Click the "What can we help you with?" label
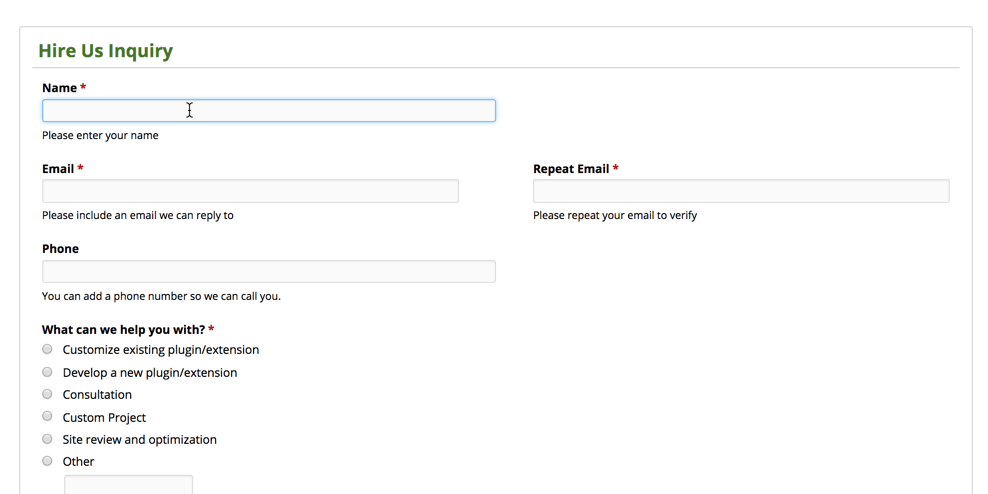This screenshot has height=494, width=988. pyautogui.click(x=123, y=329)
